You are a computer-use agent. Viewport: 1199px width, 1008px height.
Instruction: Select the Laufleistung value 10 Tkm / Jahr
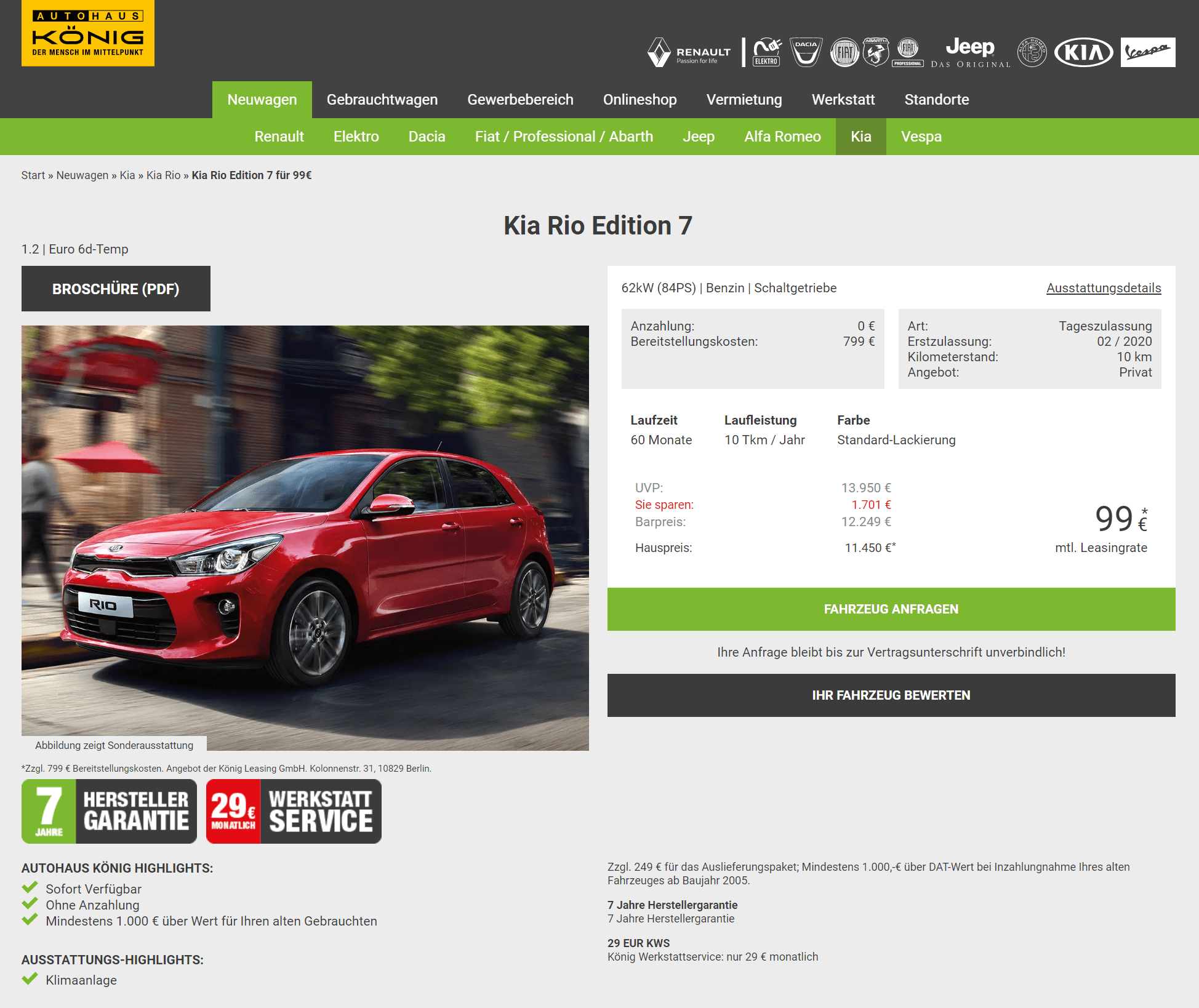coord(764,440)
